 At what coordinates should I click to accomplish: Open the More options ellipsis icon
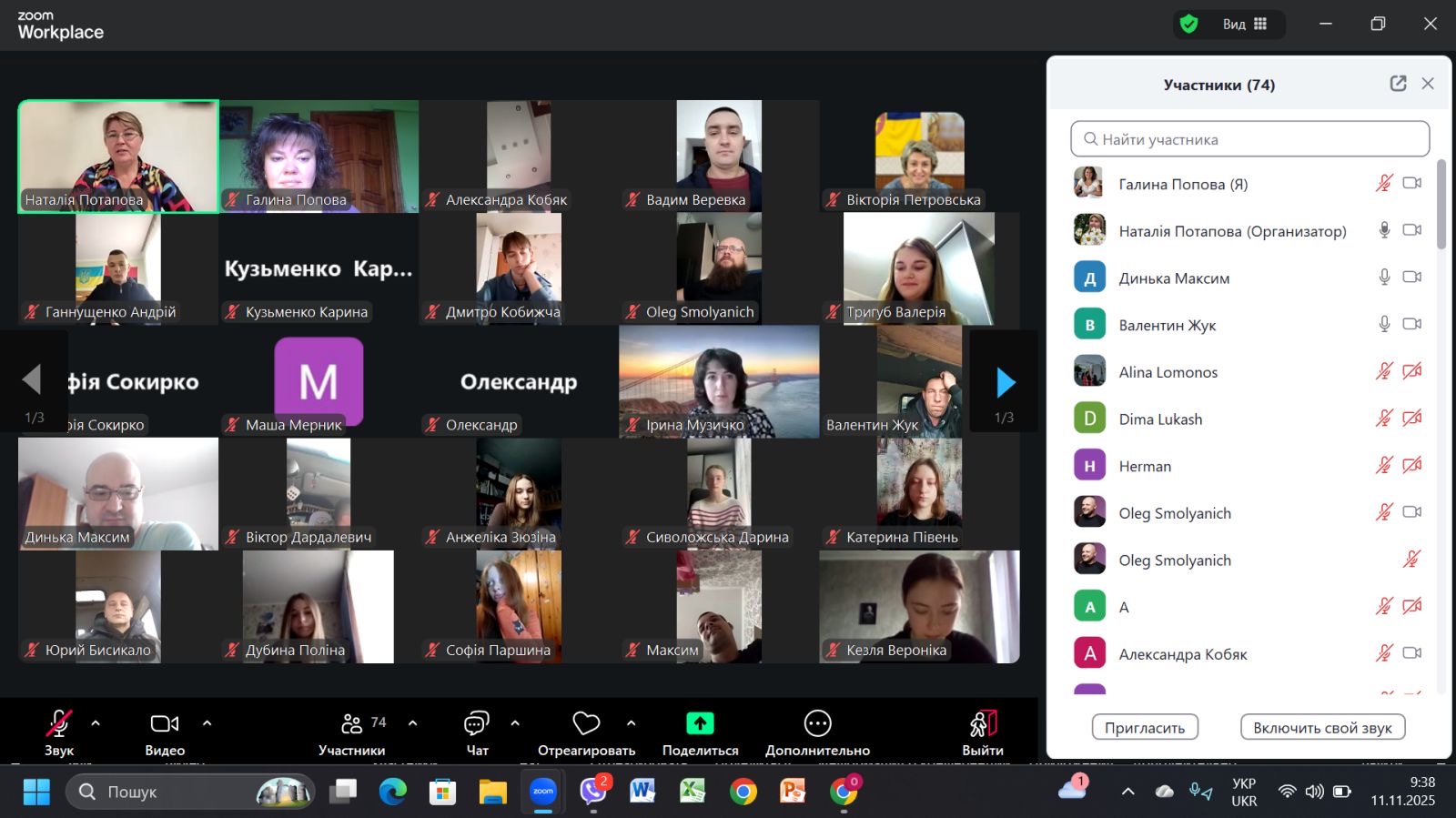[x=817, y=724]
